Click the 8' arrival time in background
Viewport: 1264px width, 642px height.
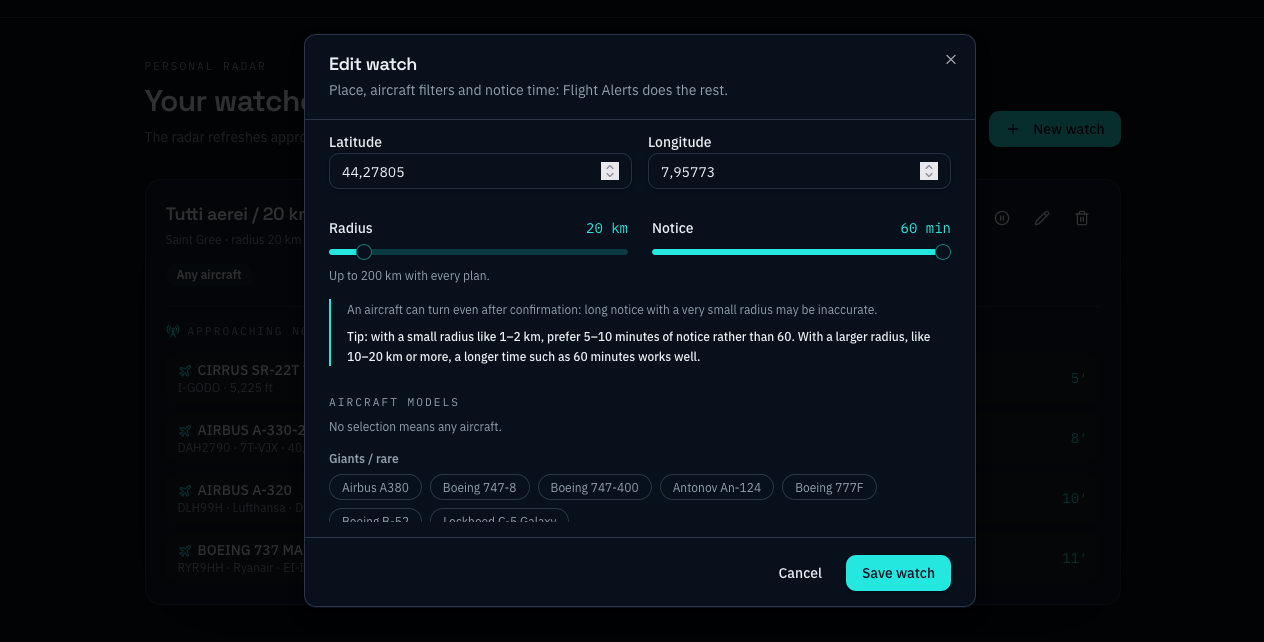1078,438
